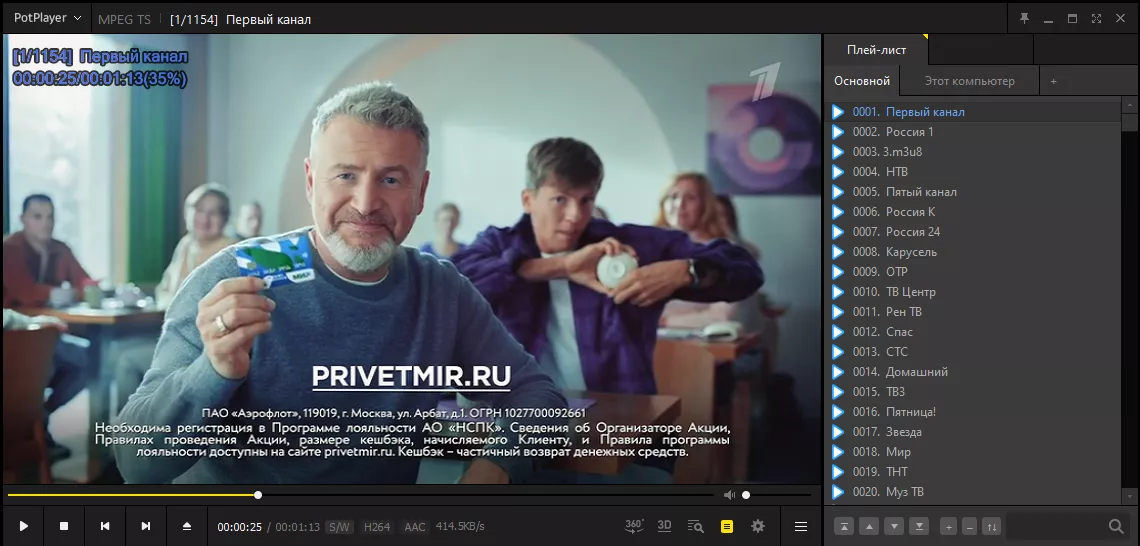Viewport: 1140px width, 546px height.
Task: Click the S/W decoder indicator
Action: (339, 526)
